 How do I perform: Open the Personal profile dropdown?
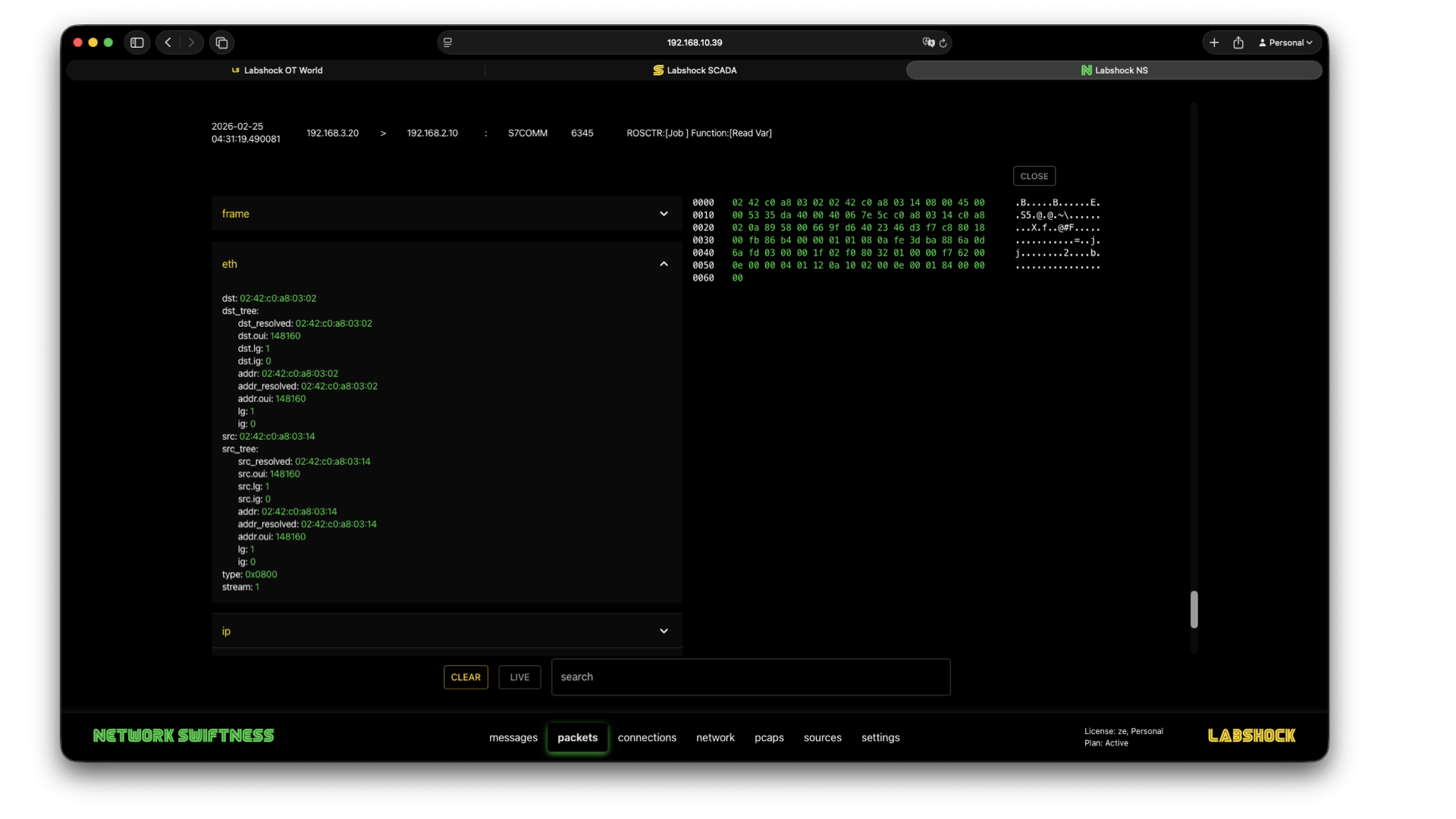pyautogui.click(x=1285, y=42)
